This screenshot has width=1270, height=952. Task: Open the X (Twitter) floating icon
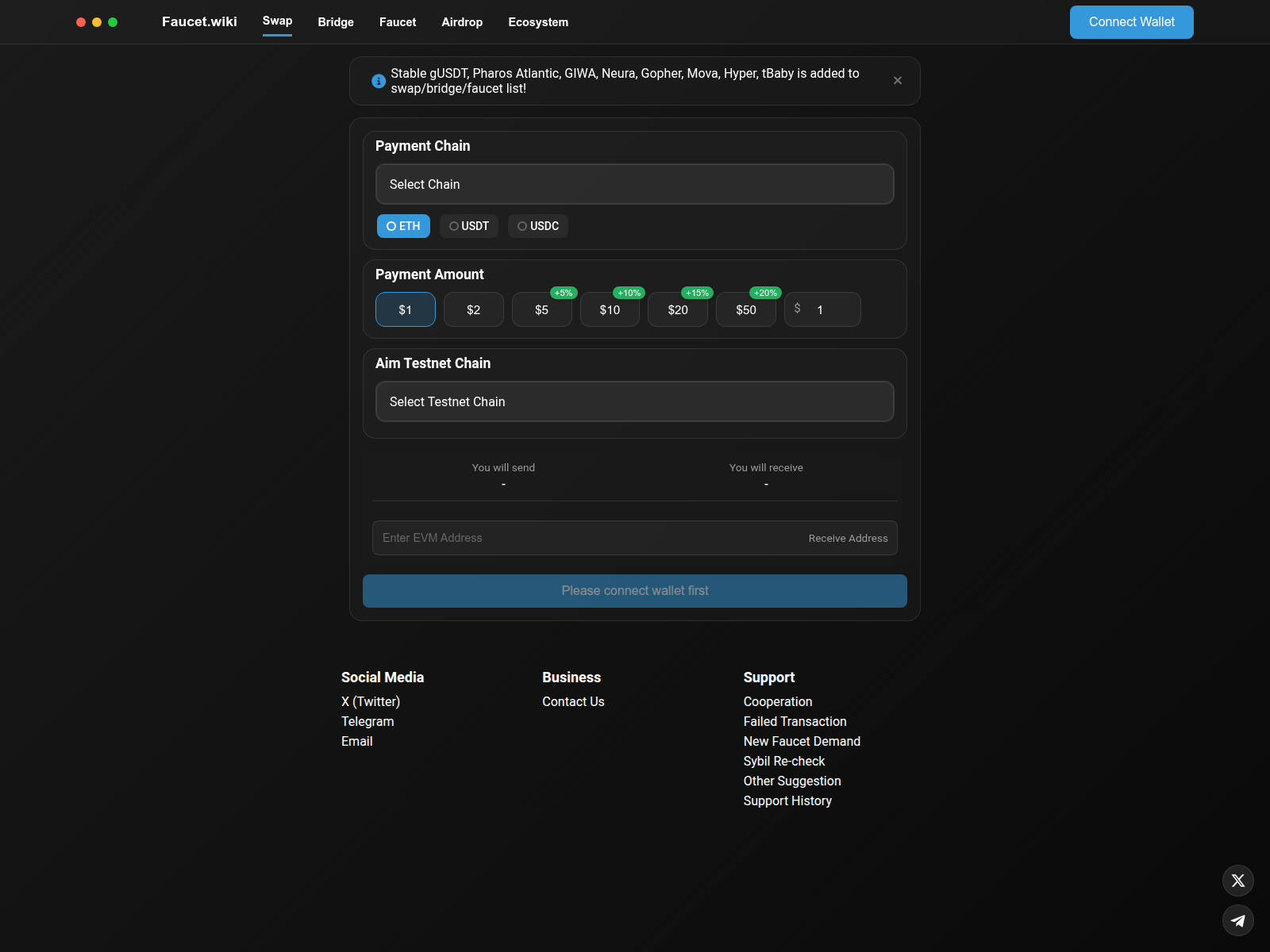pyautogui.click(x=1238, y=881)
